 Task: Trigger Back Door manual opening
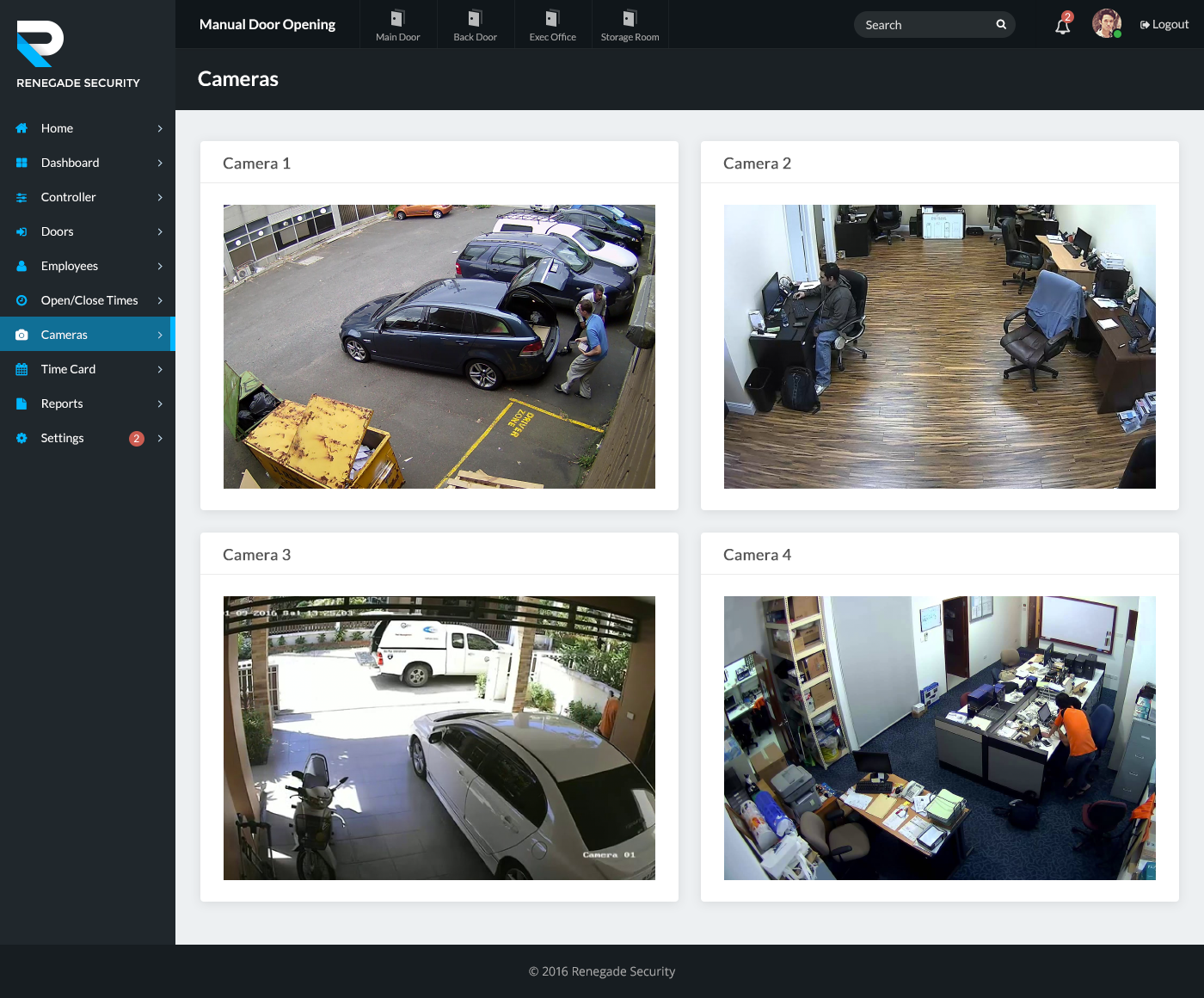pos(475,19)
